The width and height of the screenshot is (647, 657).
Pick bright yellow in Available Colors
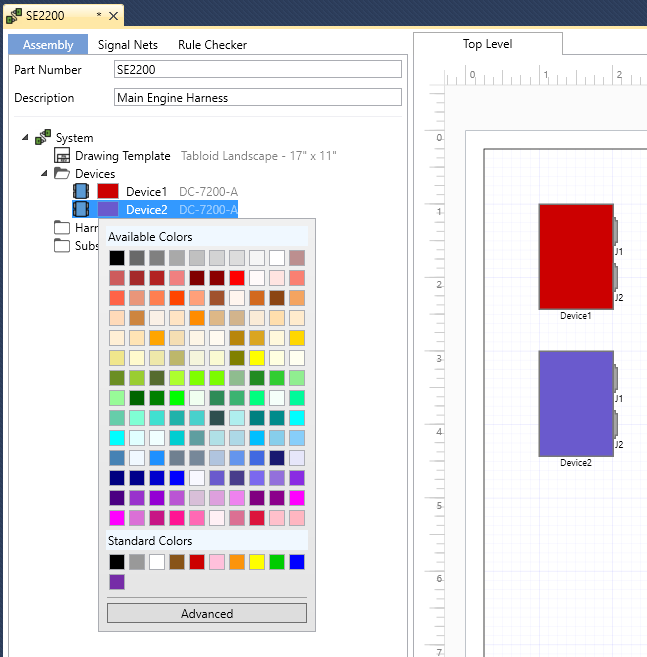coord(257,358)
